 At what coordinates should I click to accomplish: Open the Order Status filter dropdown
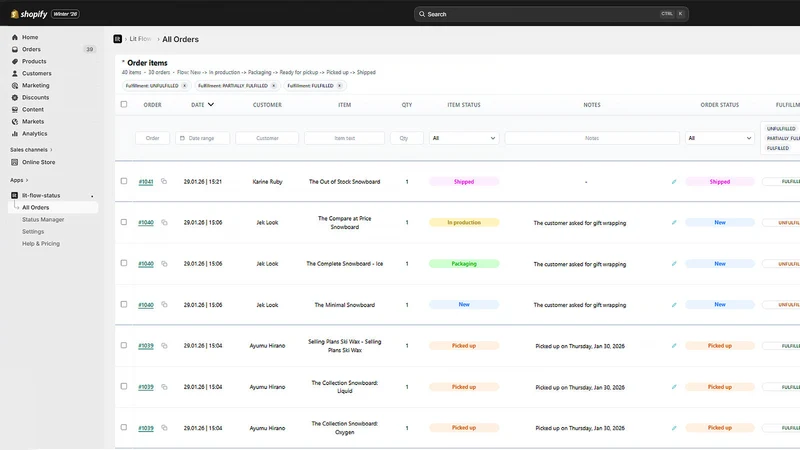719,138
